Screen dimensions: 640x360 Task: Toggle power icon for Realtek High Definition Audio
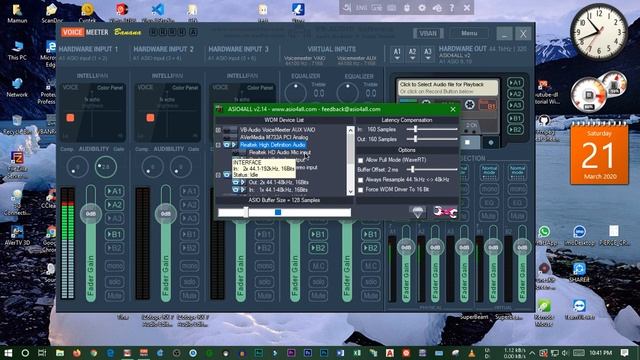pyautogui.click(x=227, y=145)
